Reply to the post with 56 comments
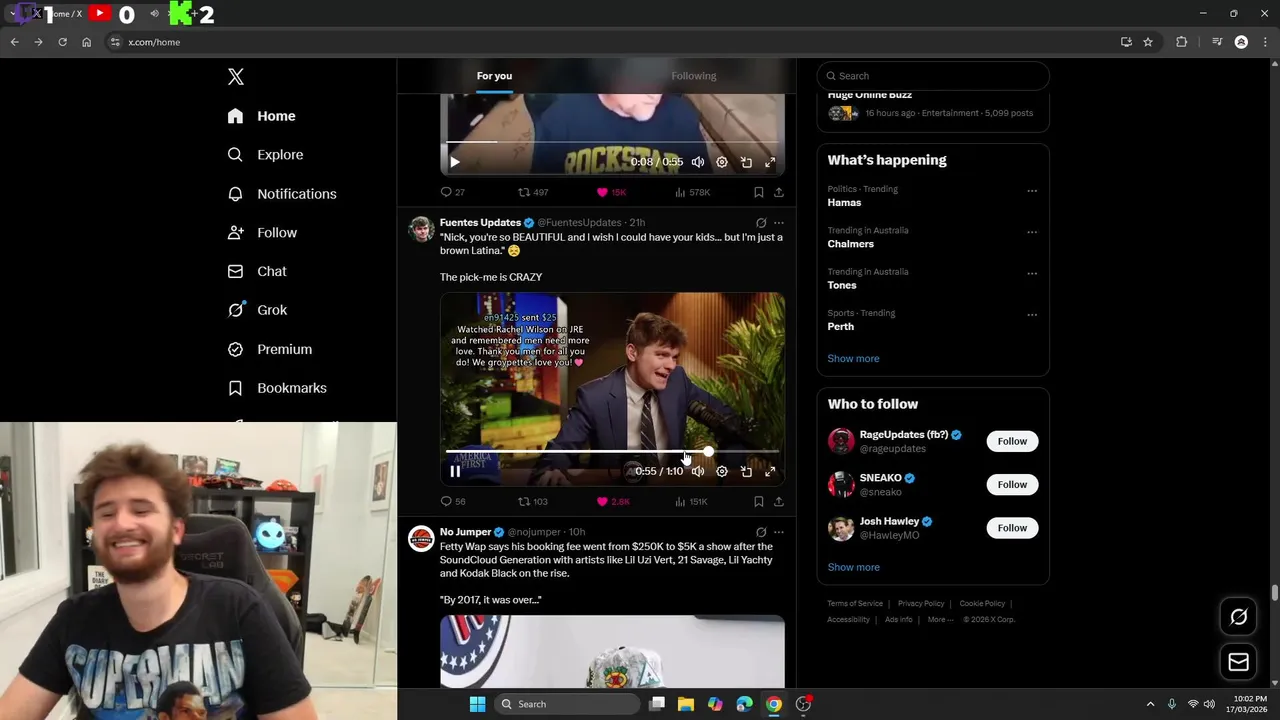 pos(452,502)
